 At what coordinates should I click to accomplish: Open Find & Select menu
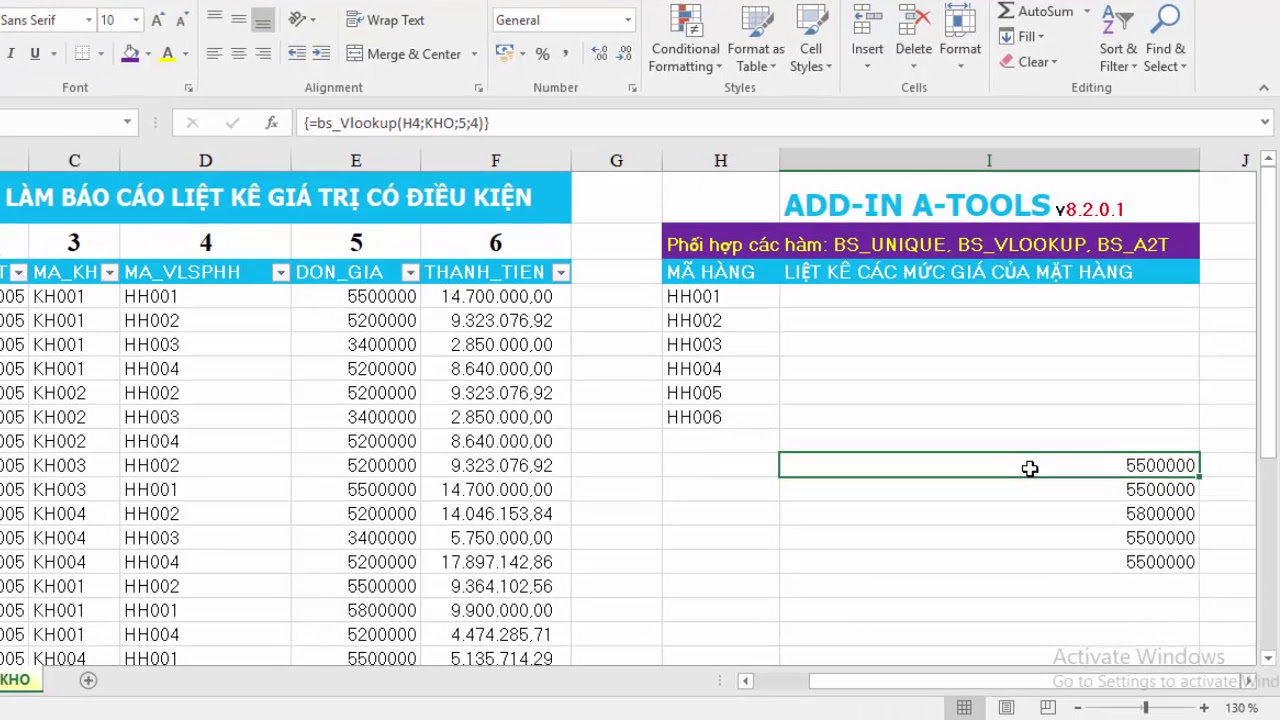[1165, 40]
